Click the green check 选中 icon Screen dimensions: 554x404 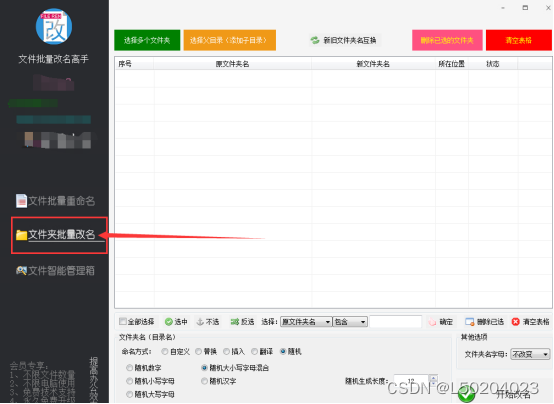click(169, 322)
